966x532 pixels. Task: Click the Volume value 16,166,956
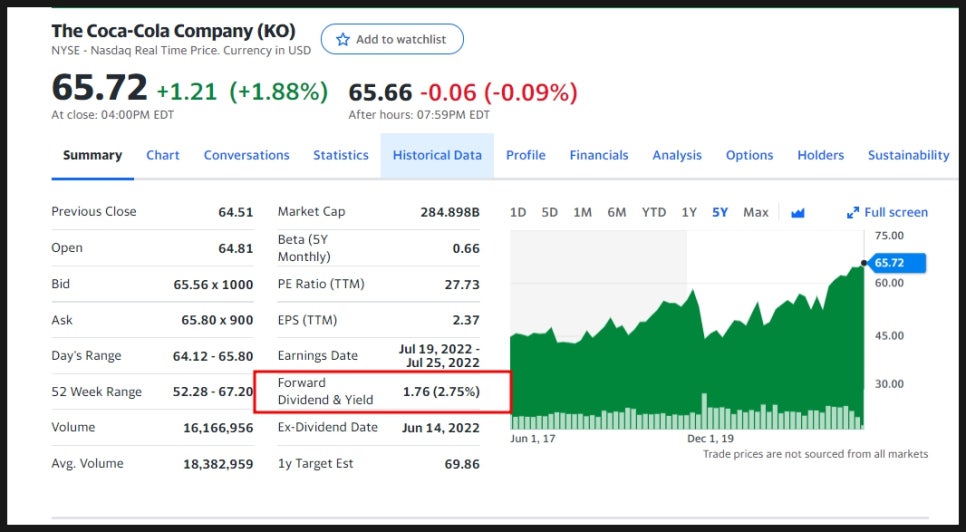click(x=218, y=427)
